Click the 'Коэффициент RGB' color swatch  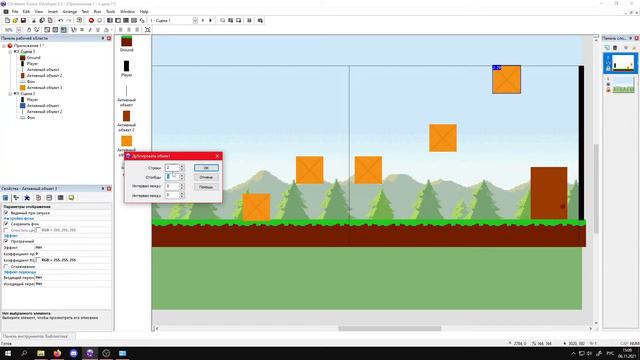point(38,260)
